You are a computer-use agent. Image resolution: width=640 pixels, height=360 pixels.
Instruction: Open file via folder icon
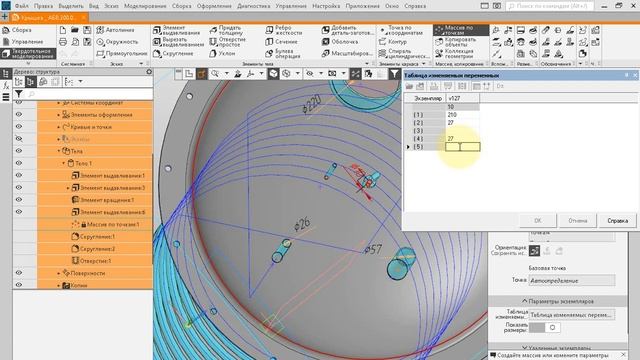[x=75, y=30]
